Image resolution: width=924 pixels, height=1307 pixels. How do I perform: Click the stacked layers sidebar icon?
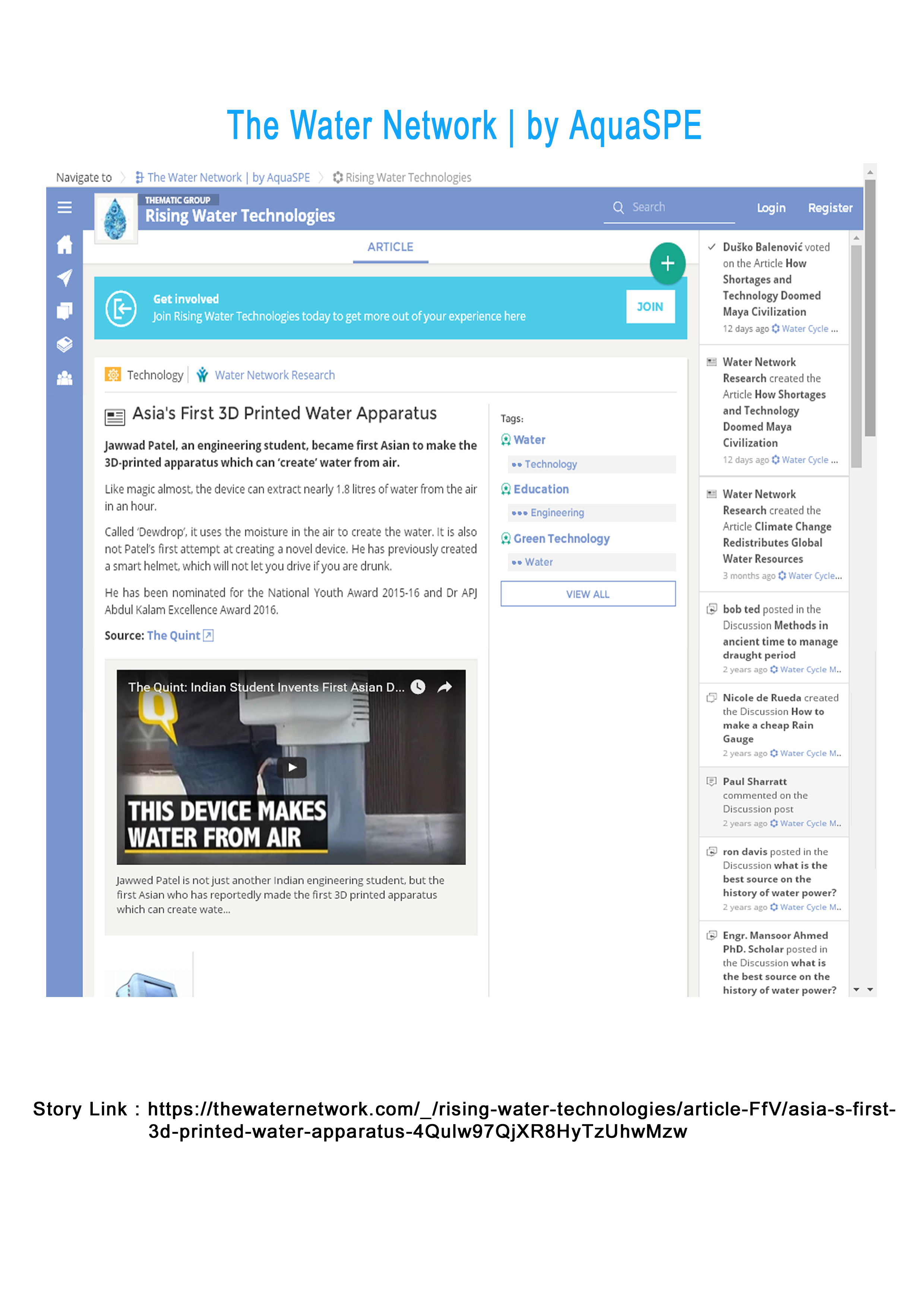coord(64,344)
